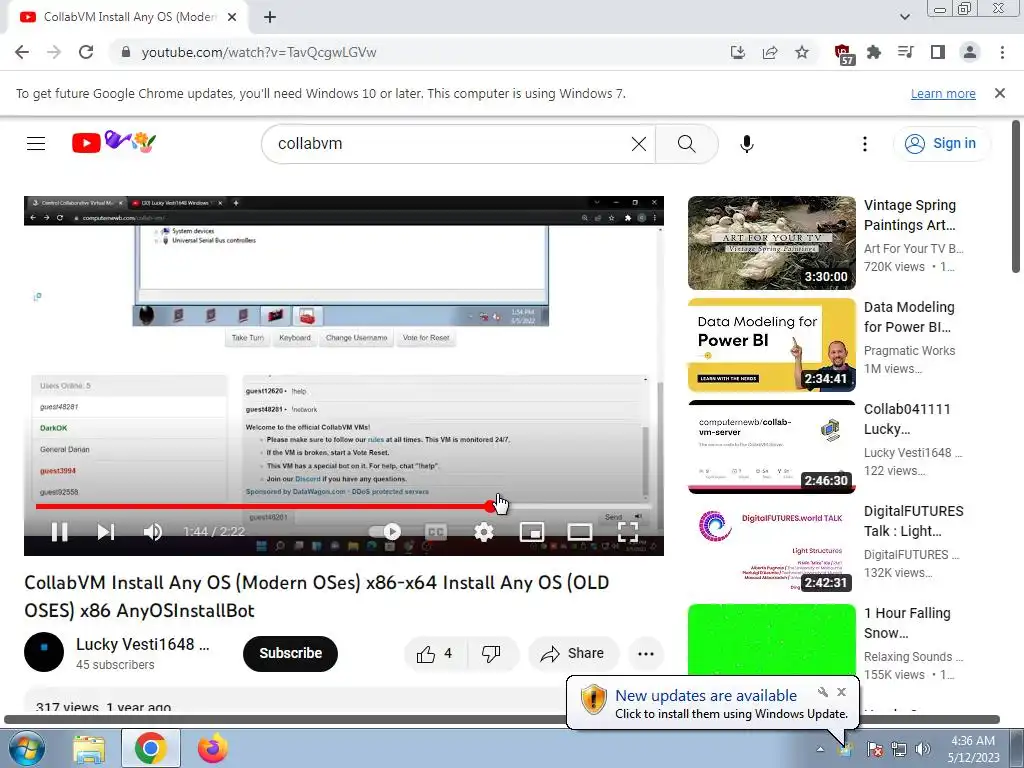
Task: Show hidden system tray icons
Action: pos(820,749)
